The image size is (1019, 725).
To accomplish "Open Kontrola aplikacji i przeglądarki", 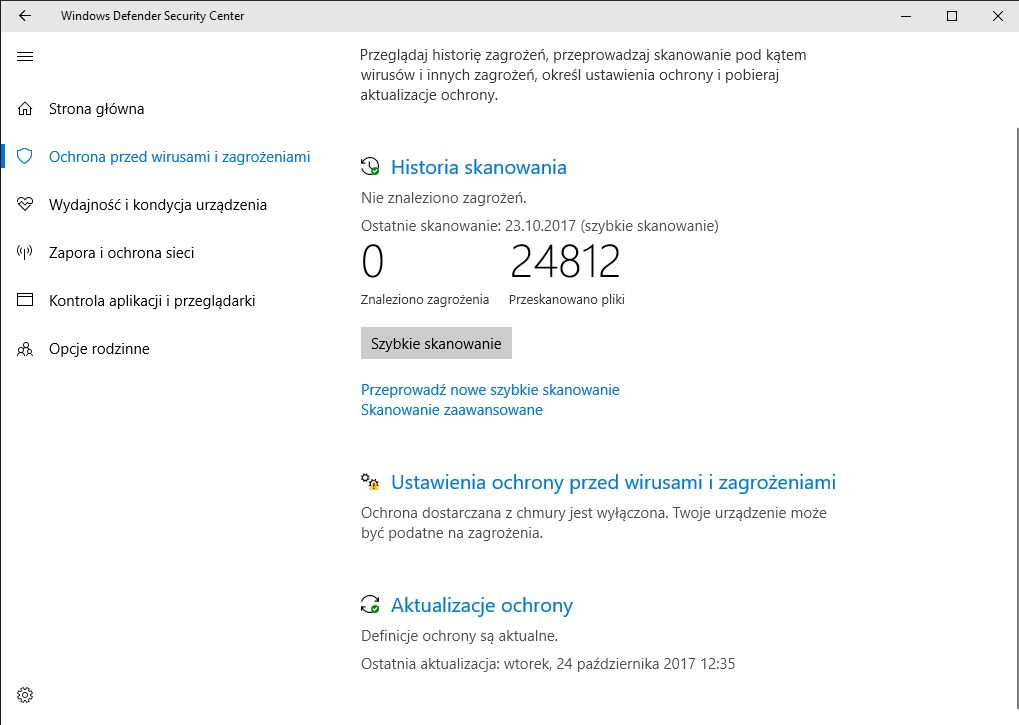I will coord(152,301).
